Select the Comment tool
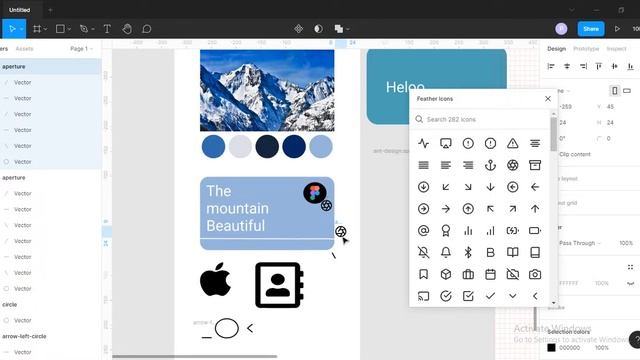Viewport: 640px width, 360px height. pos(147,29)
